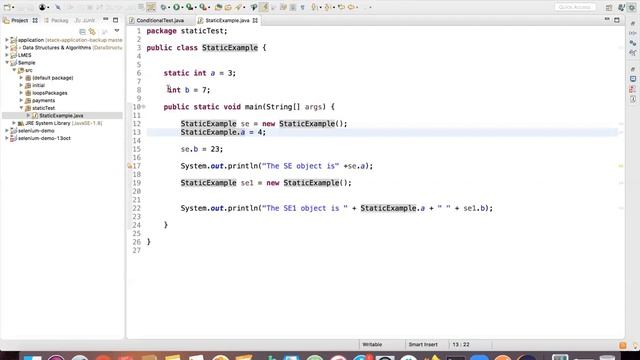Close the StaticExample.java editor tab
The height and width of the screenshot is (360, 640).
[255, 20]
